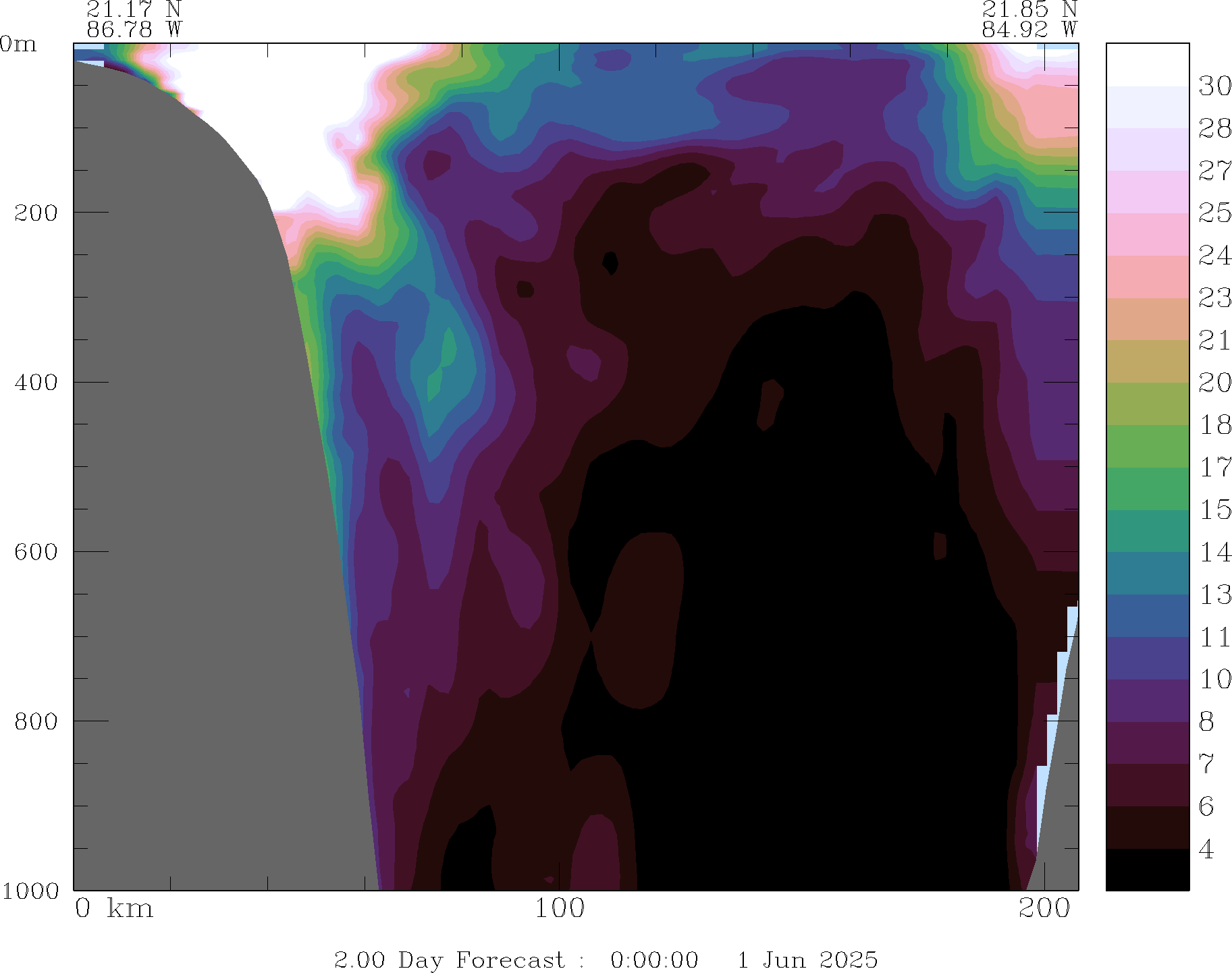The height and width of the screenshot is (973, 1232).
Task: Select the 400 depth axis label
Action: 36,382
